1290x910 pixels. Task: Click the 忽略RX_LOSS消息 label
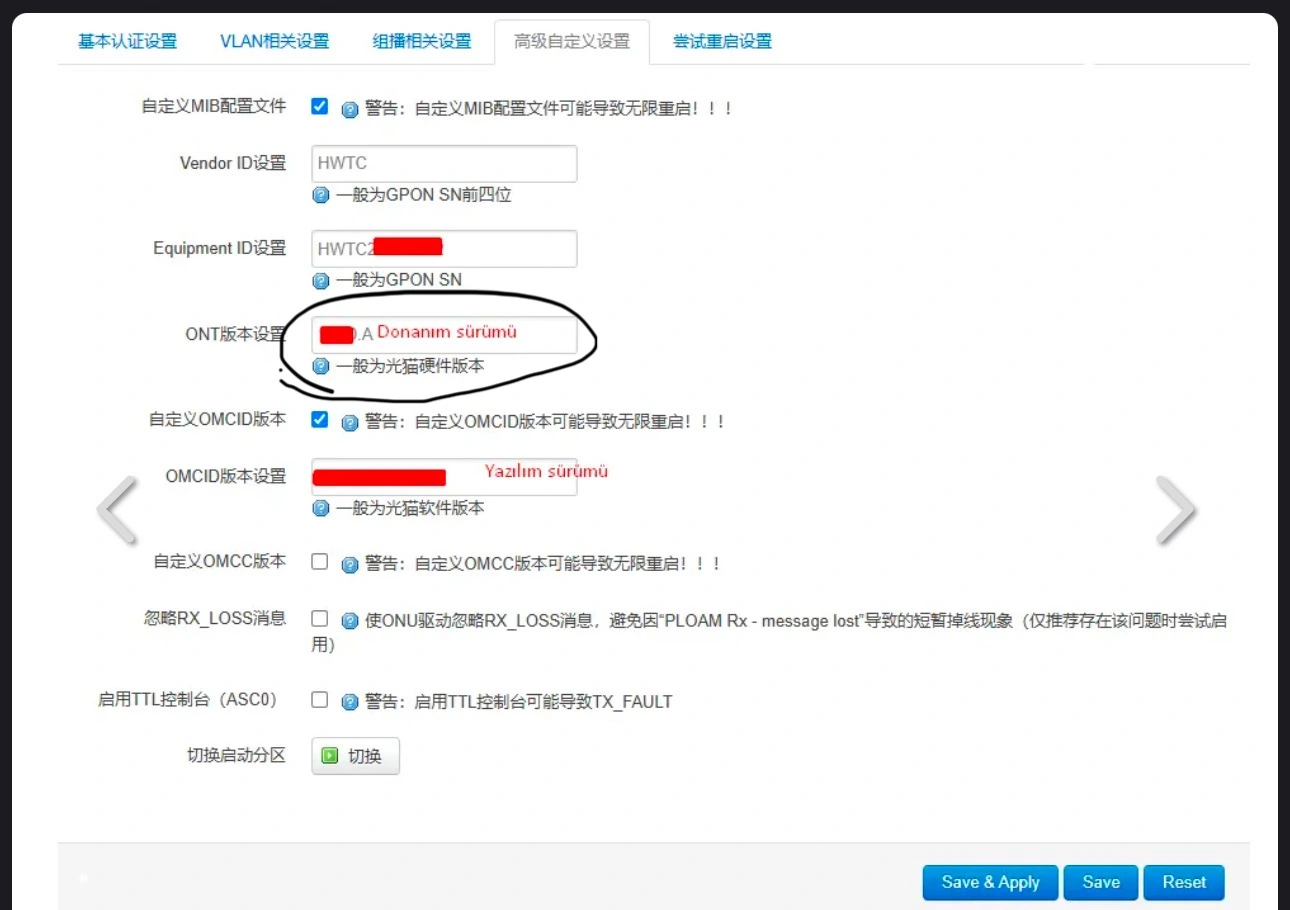point(215,618)
